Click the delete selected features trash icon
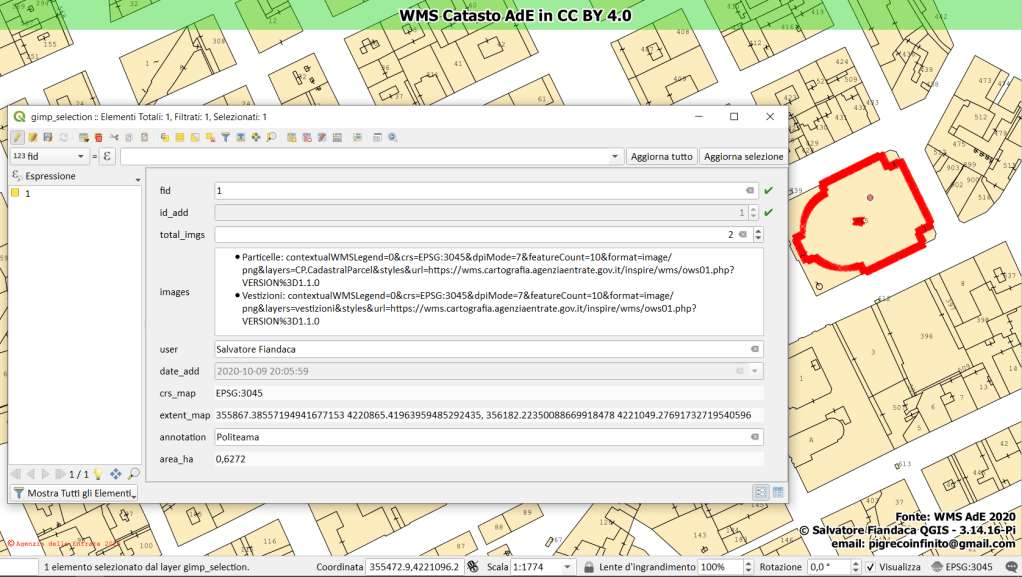The height and width of the screenshot is (577, 1022). [98, 137]
